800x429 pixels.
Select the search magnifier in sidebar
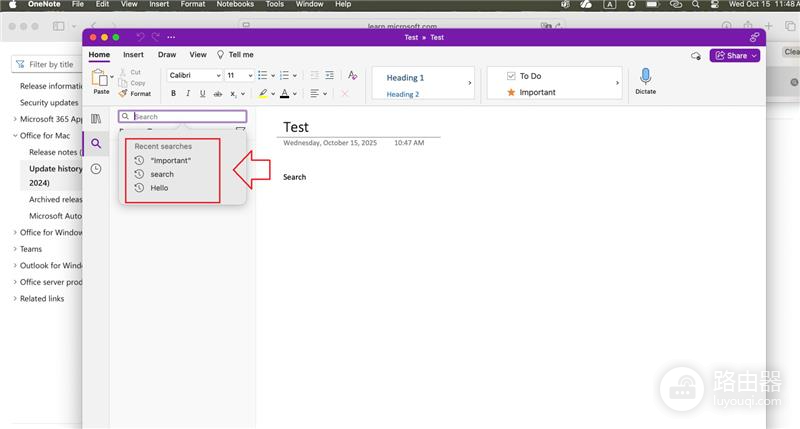tap(96, 143)
